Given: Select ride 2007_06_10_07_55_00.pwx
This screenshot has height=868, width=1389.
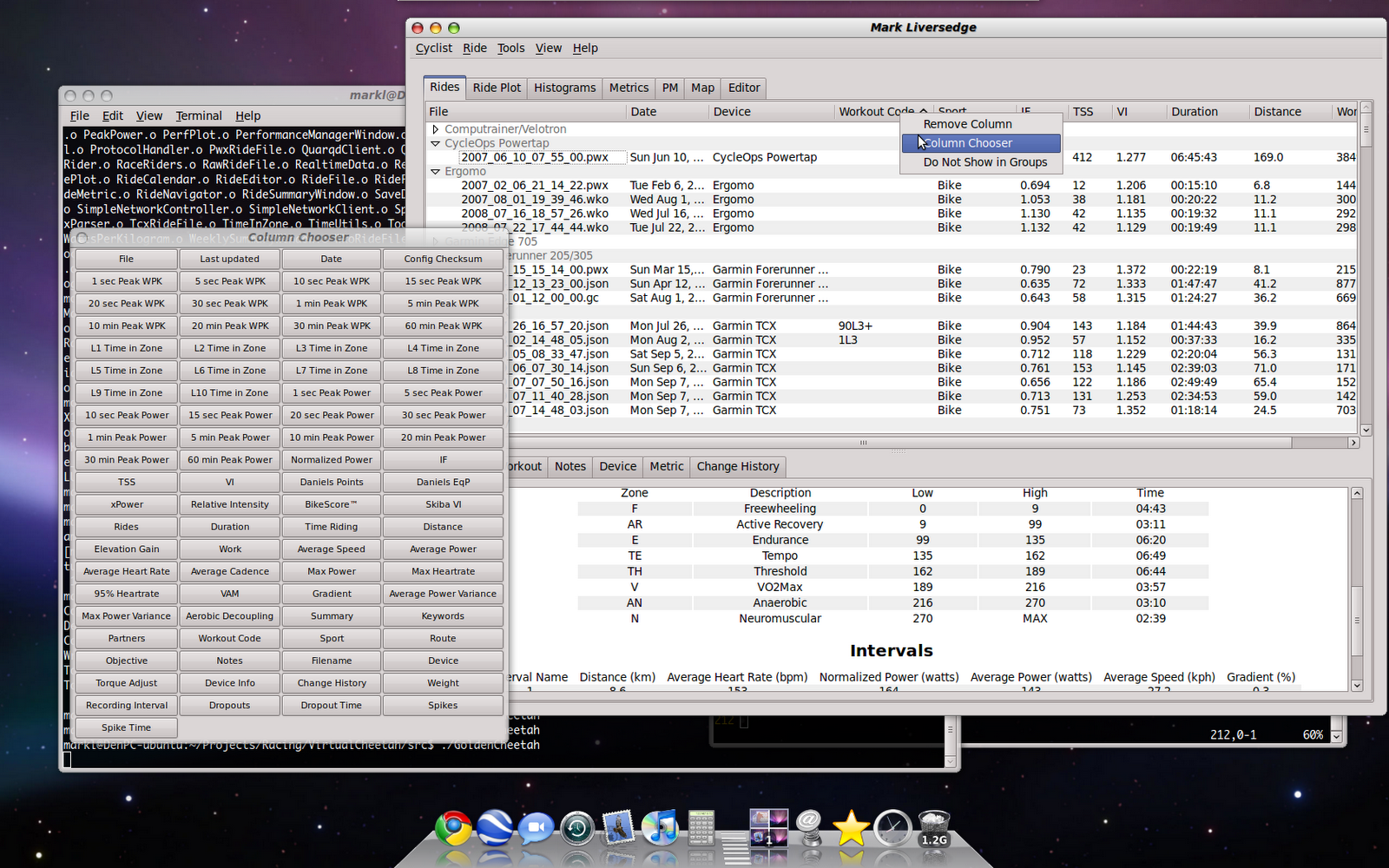Looking at the screenshot, I should click(x=535, y=158).
